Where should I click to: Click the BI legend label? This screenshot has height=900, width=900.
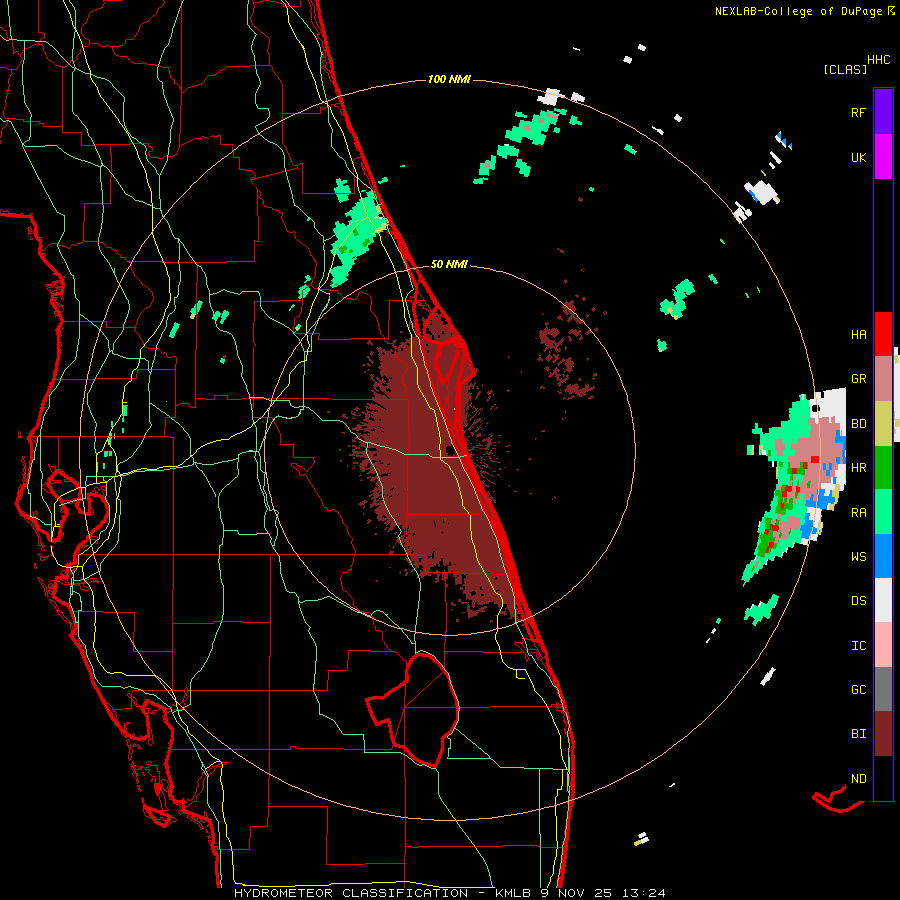858,734
